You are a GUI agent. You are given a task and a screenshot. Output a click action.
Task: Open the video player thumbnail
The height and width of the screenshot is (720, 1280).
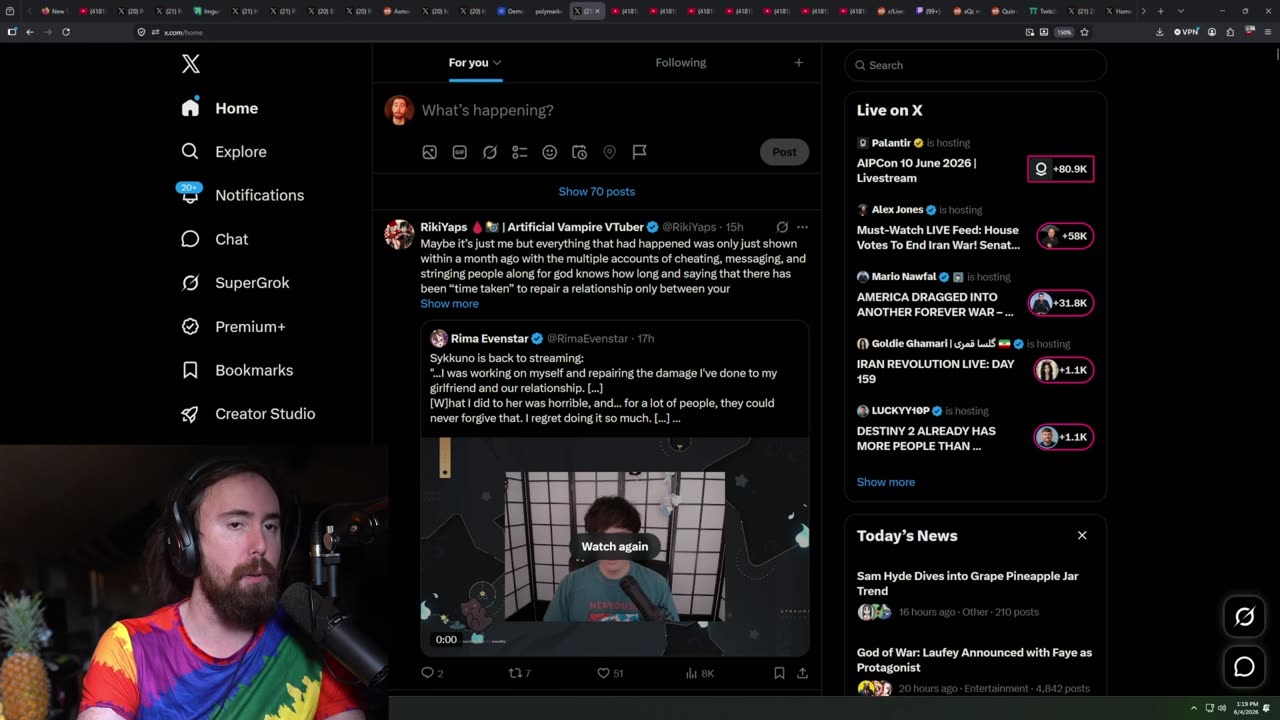coord(614,547)
